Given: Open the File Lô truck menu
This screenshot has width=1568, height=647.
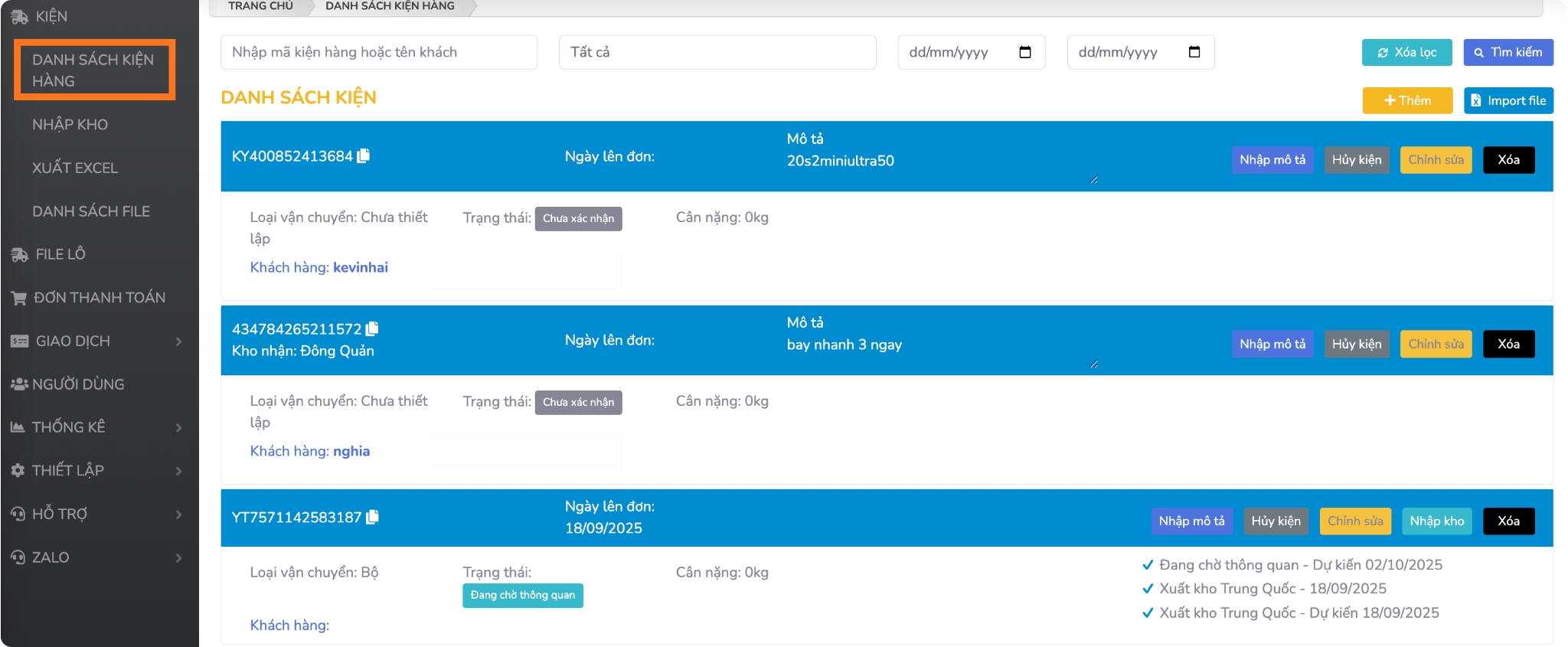Looking at the screenshot, I should coord(60,254).
